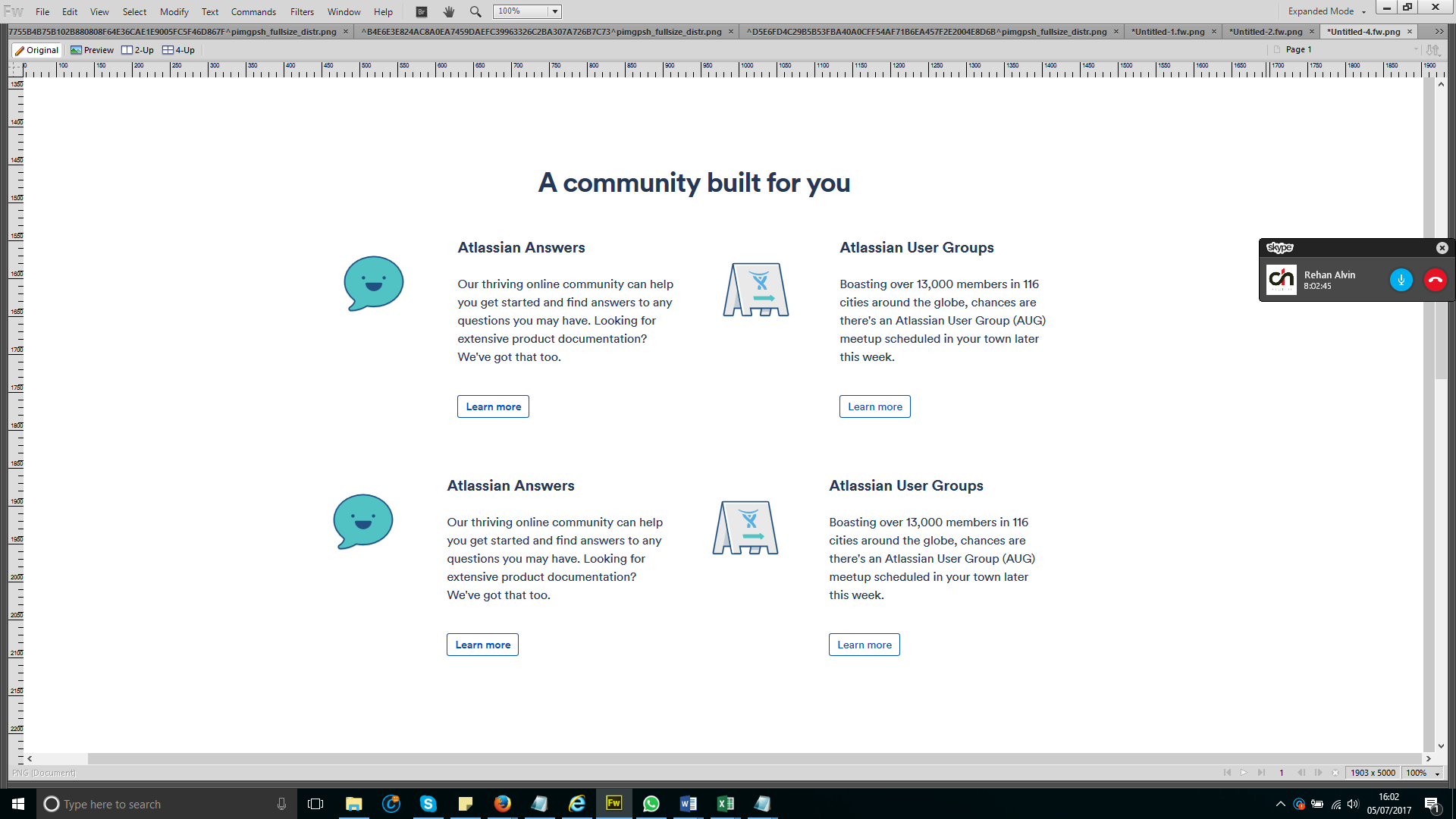Click the bottom chat bubble icon
This screenshot has height=819, width=1456.
pyautogui.click(x=362, y=521)
